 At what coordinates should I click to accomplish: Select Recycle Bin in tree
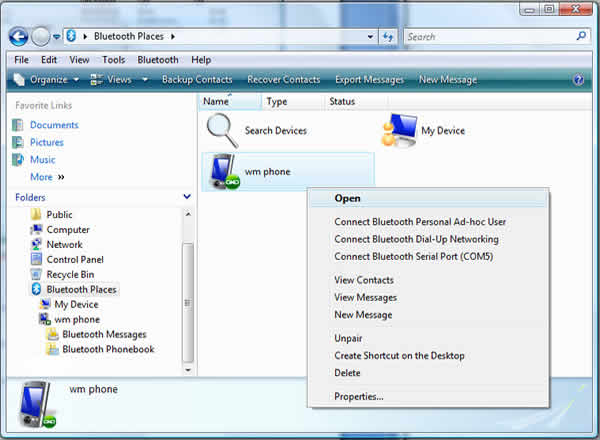[70, 274]
